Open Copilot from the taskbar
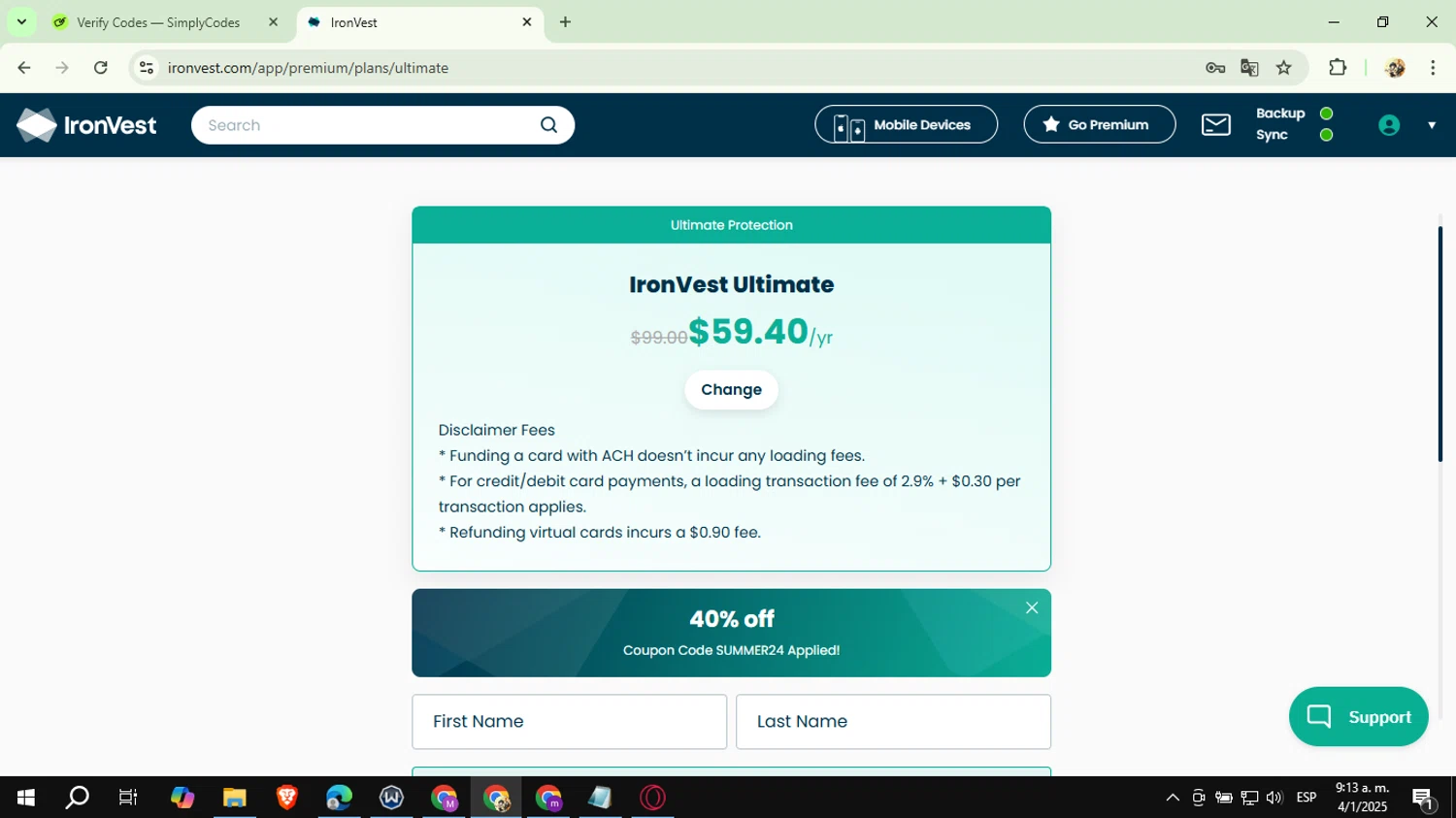 182,798
